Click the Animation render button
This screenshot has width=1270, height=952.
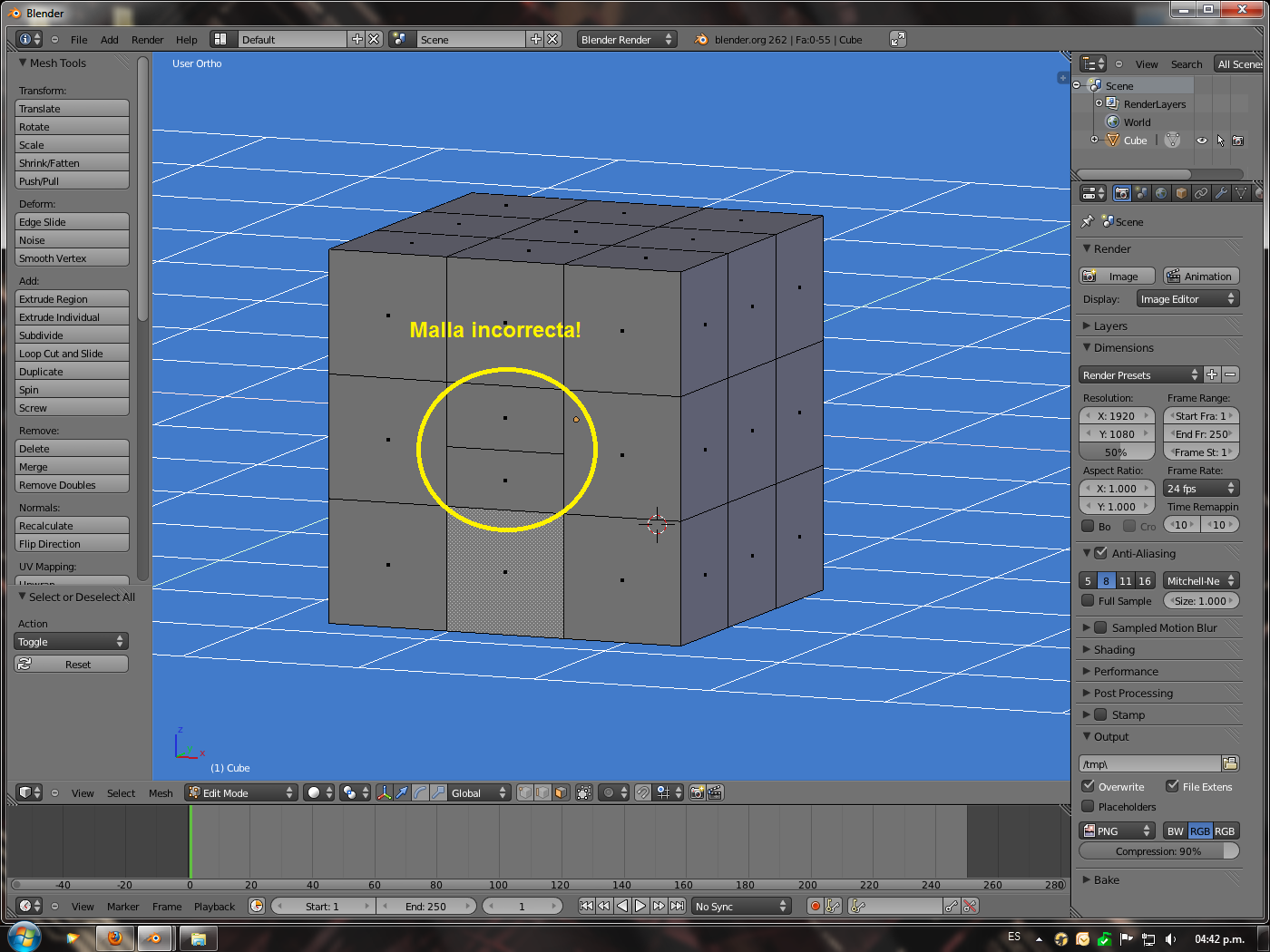1201,277
